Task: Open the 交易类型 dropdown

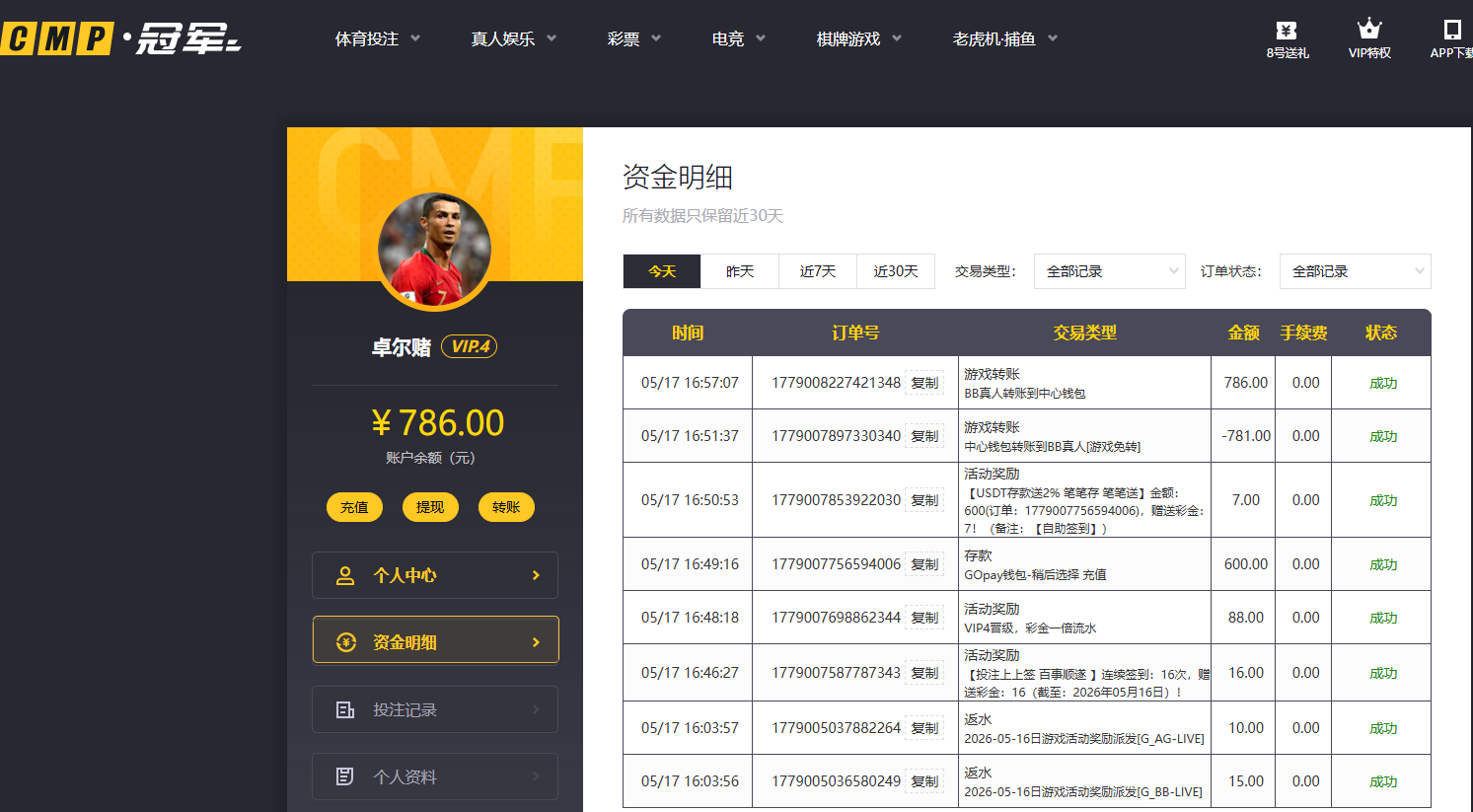Action: 1109,271
